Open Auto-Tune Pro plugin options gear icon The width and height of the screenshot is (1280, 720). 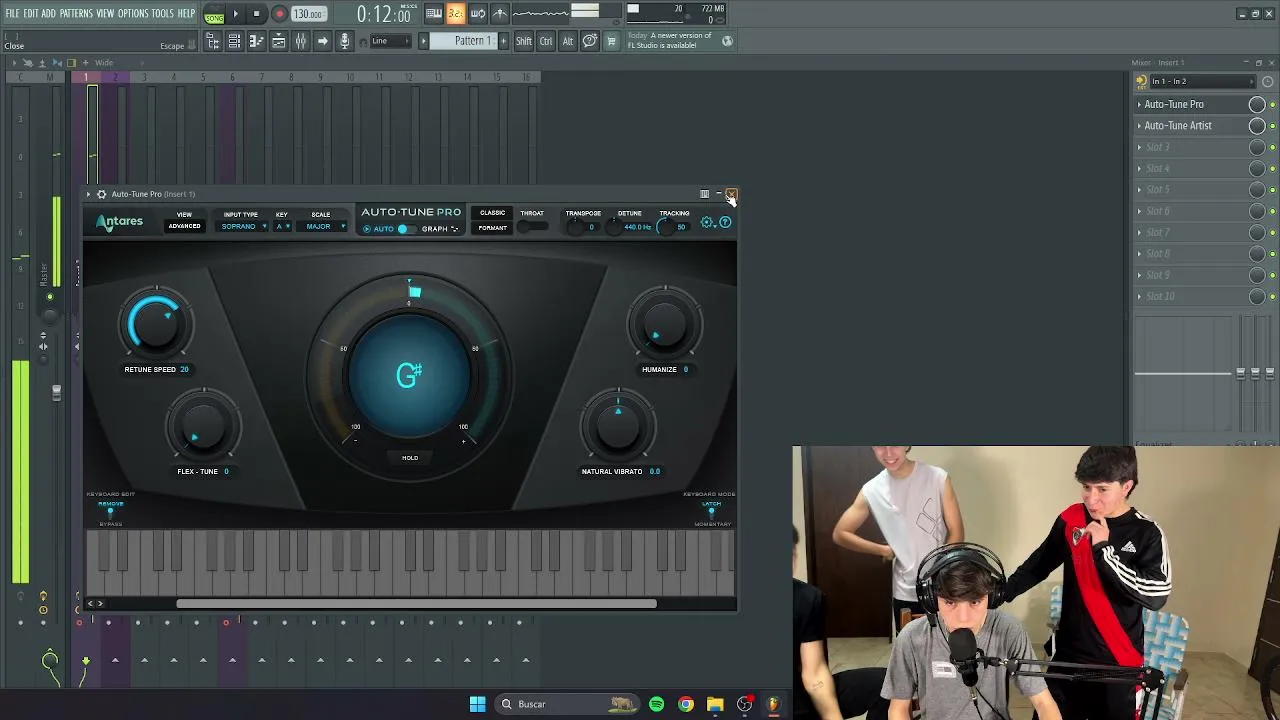click(101, 194)
